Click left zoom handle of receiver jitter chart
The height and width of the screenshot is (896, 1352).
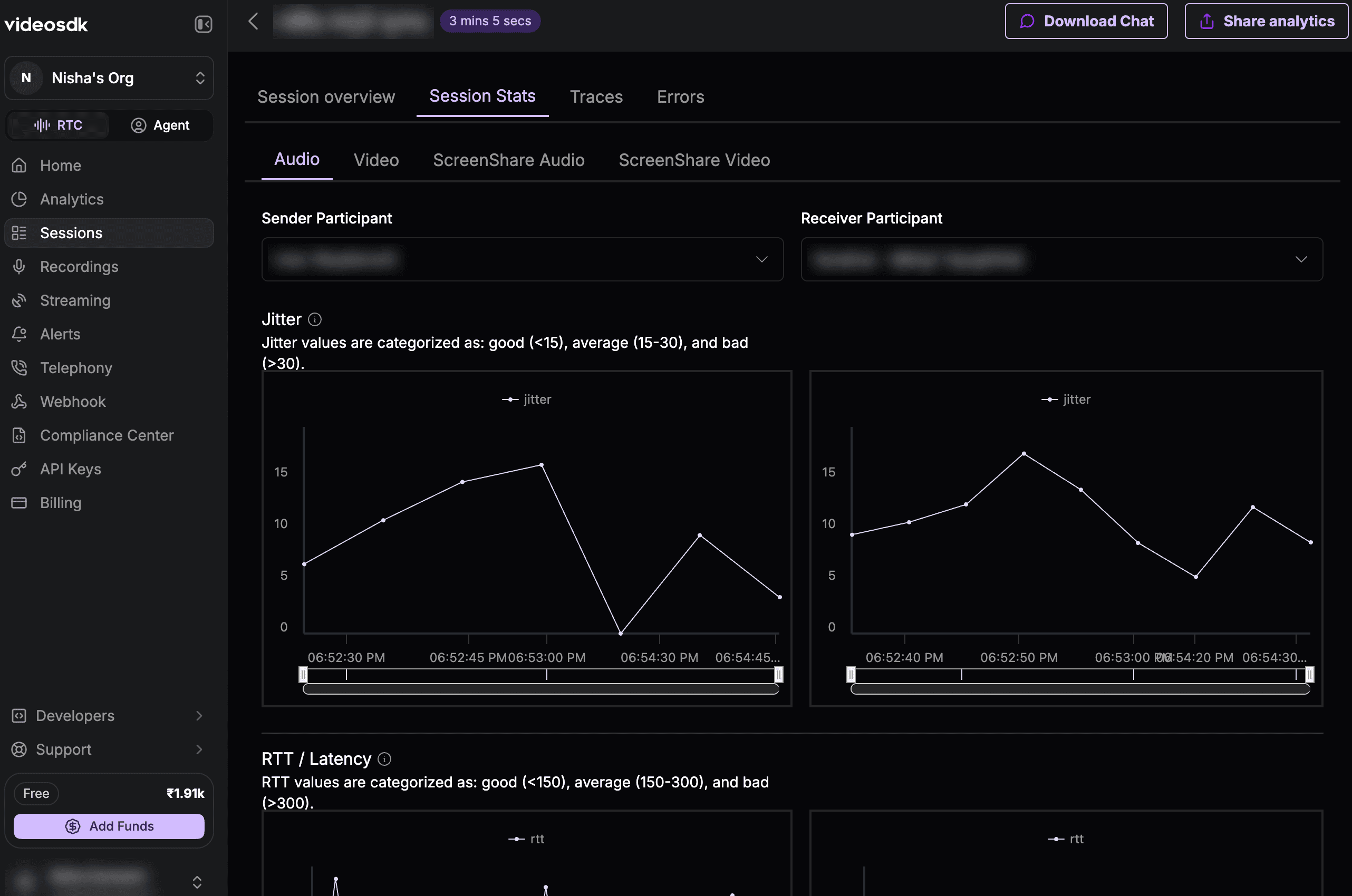tap(851, 675)
